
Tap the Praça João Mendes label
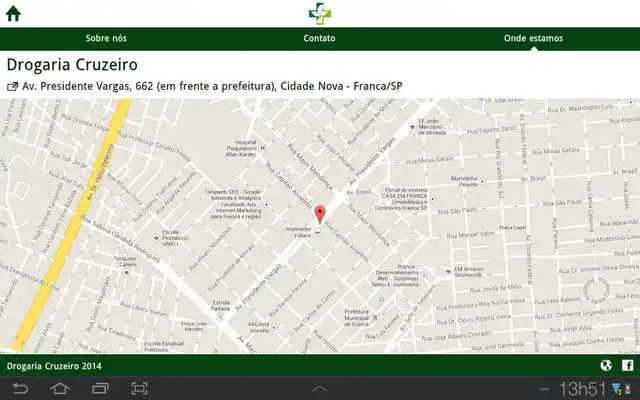[193, 326]
